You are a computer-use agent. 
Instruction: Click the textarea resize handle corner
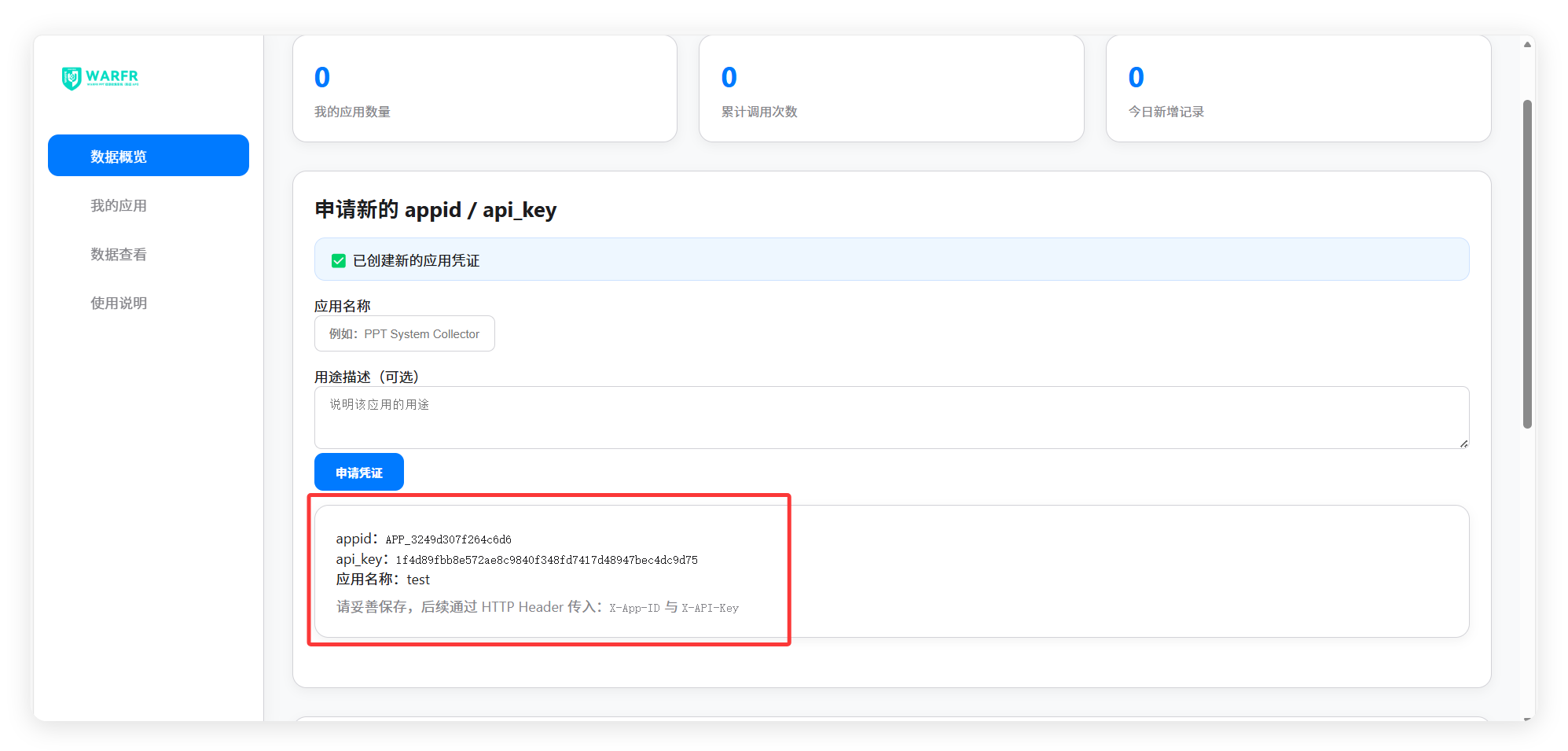[1463, 444]
